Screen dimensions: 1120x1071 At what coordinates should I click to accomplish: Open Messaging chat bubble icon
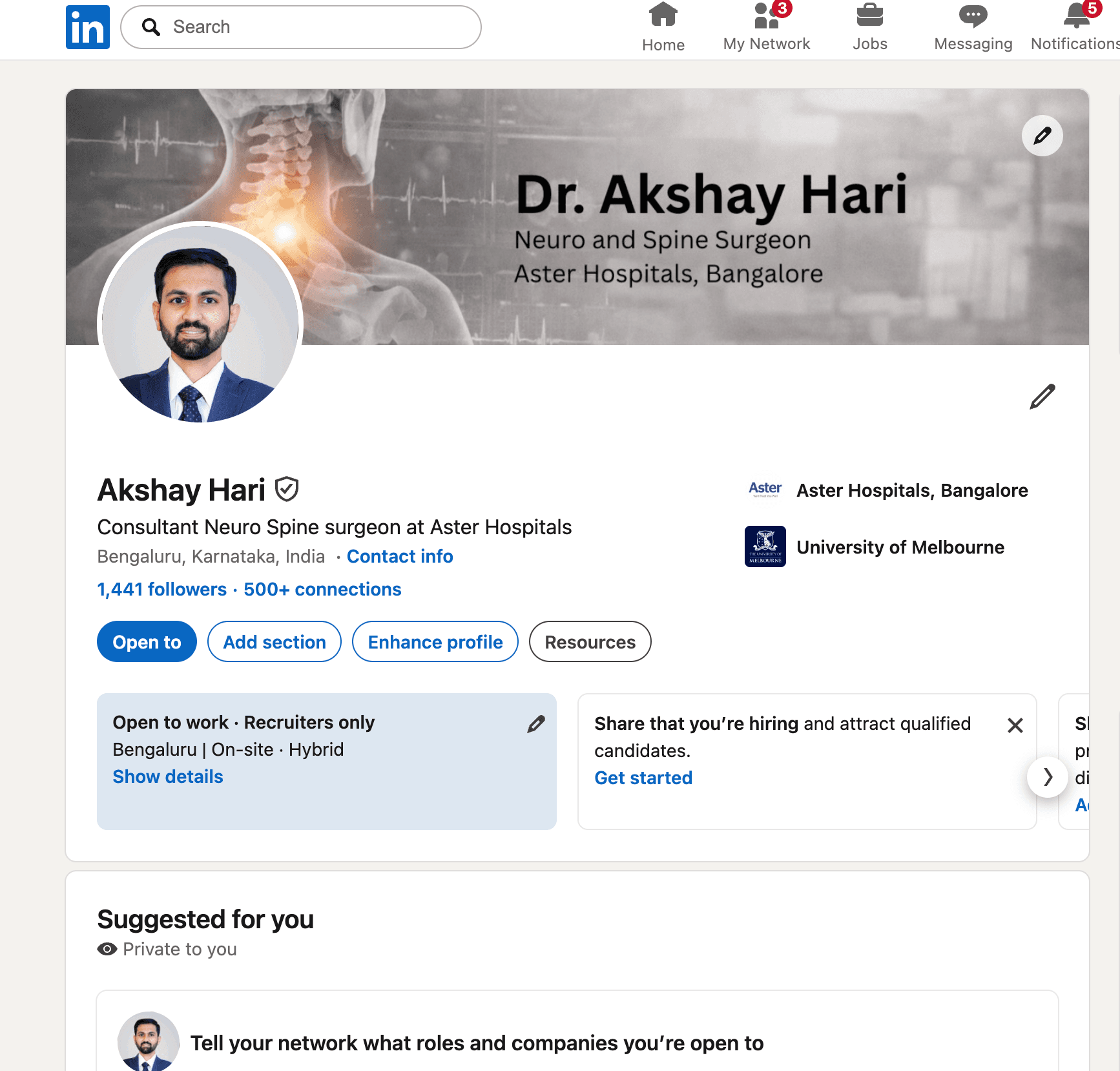pyautogui.click(x=973, y=16)
